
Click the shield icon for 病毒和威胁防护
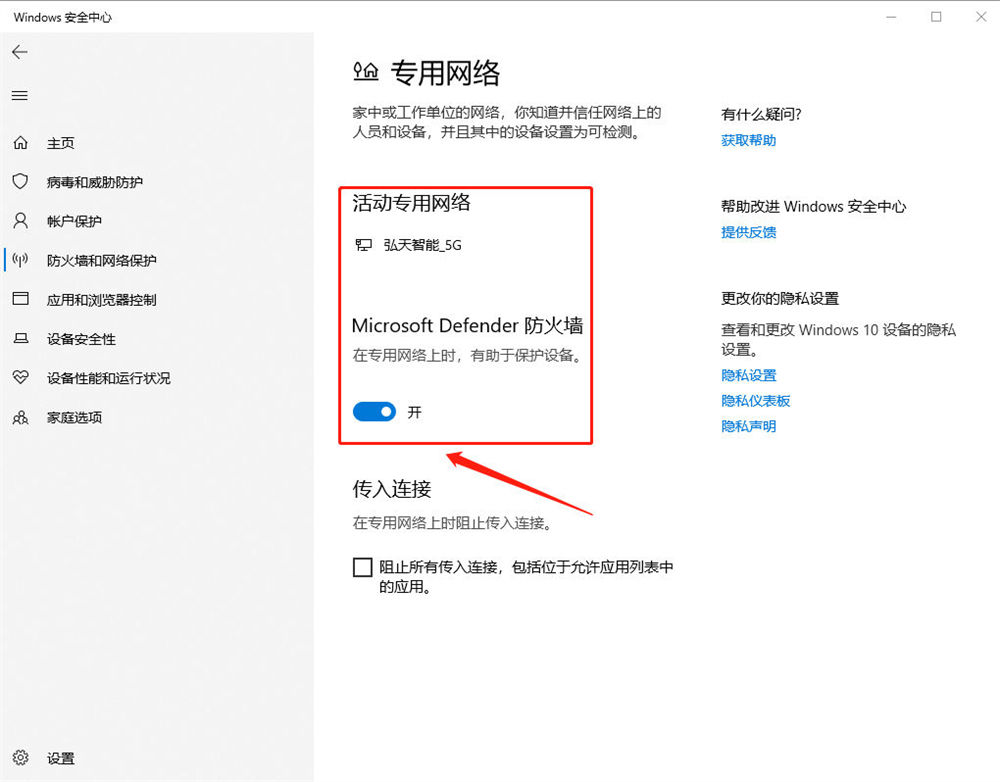[x=20, y=182]
